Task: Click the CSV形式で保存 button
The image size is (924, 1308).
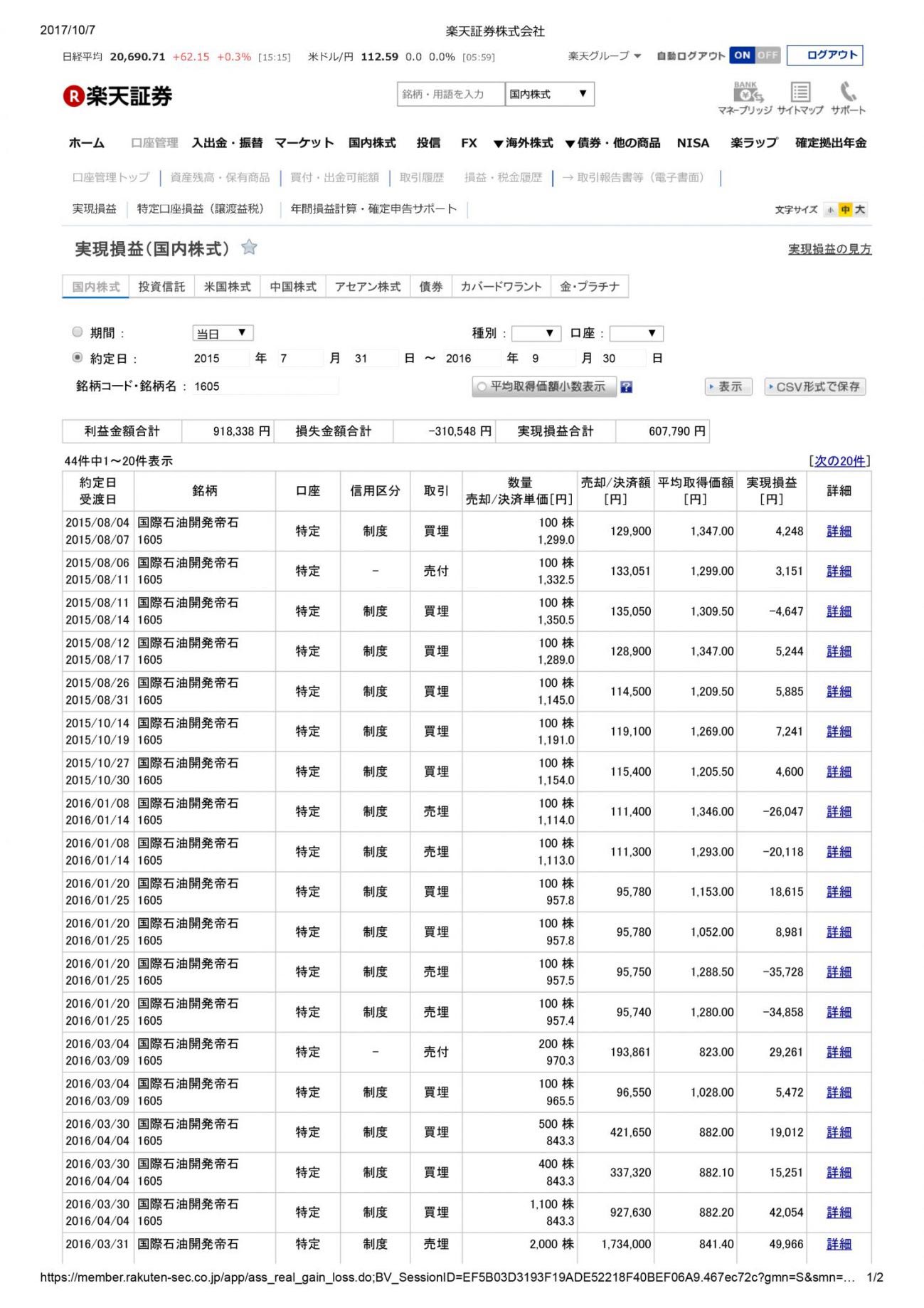Action: click(x=814, y=386)
